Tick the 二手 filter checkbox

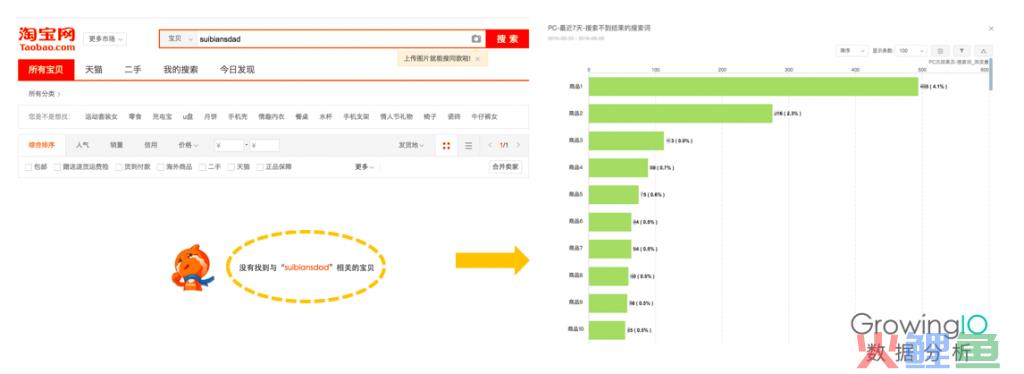202,167
